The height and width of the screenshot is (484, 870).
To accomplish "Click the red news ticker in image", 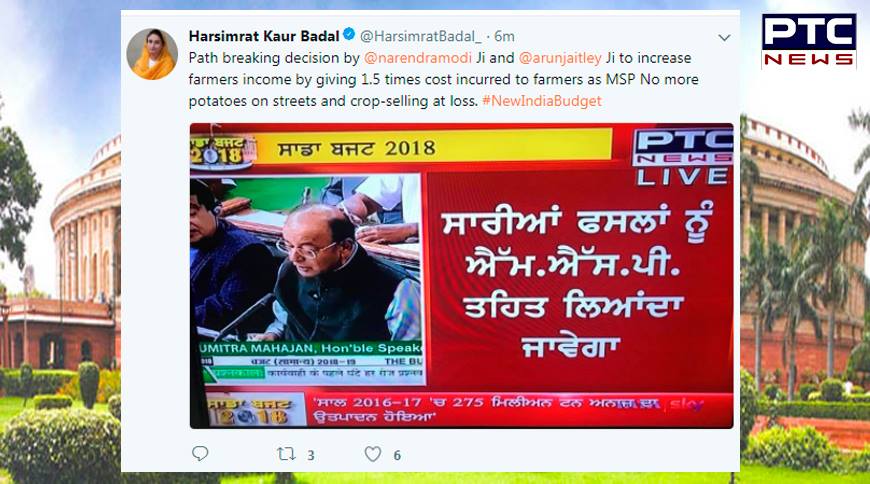I will pyautogui.click(x=519, y=410).
